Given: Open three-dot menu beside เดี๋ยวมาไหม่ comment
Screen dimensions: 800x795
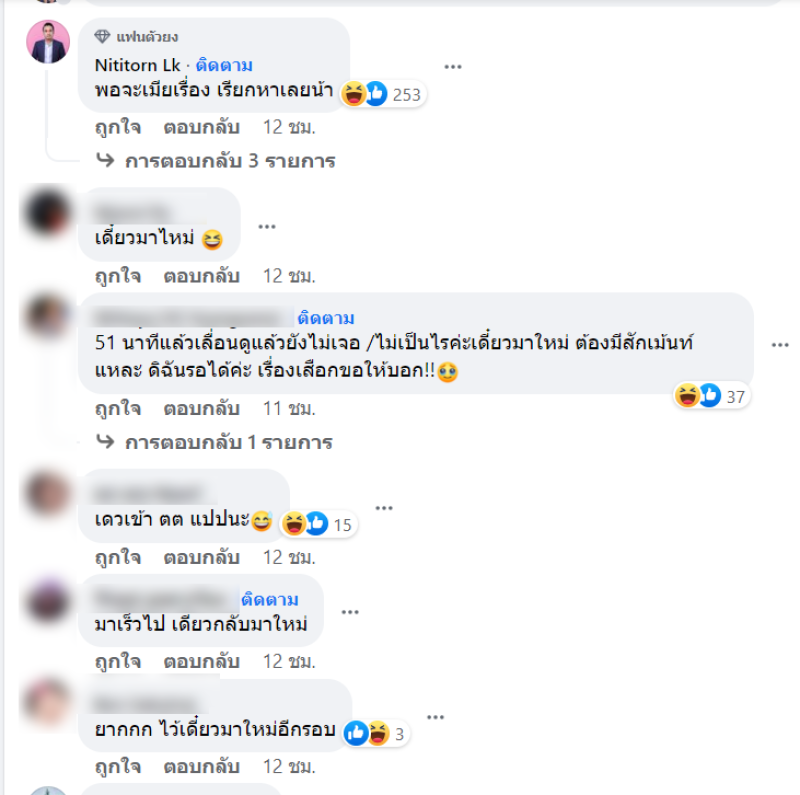Looking at the screenshot, I should click(267, 226).
